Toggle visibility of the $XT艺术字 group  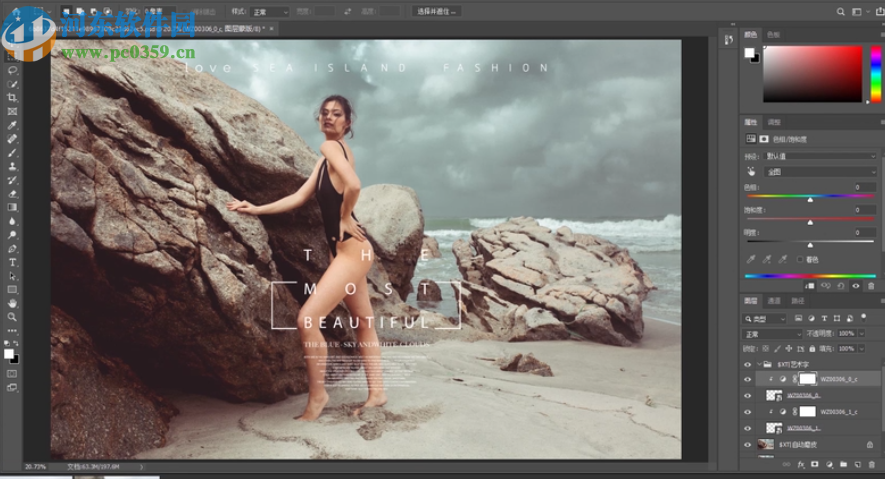747,365
